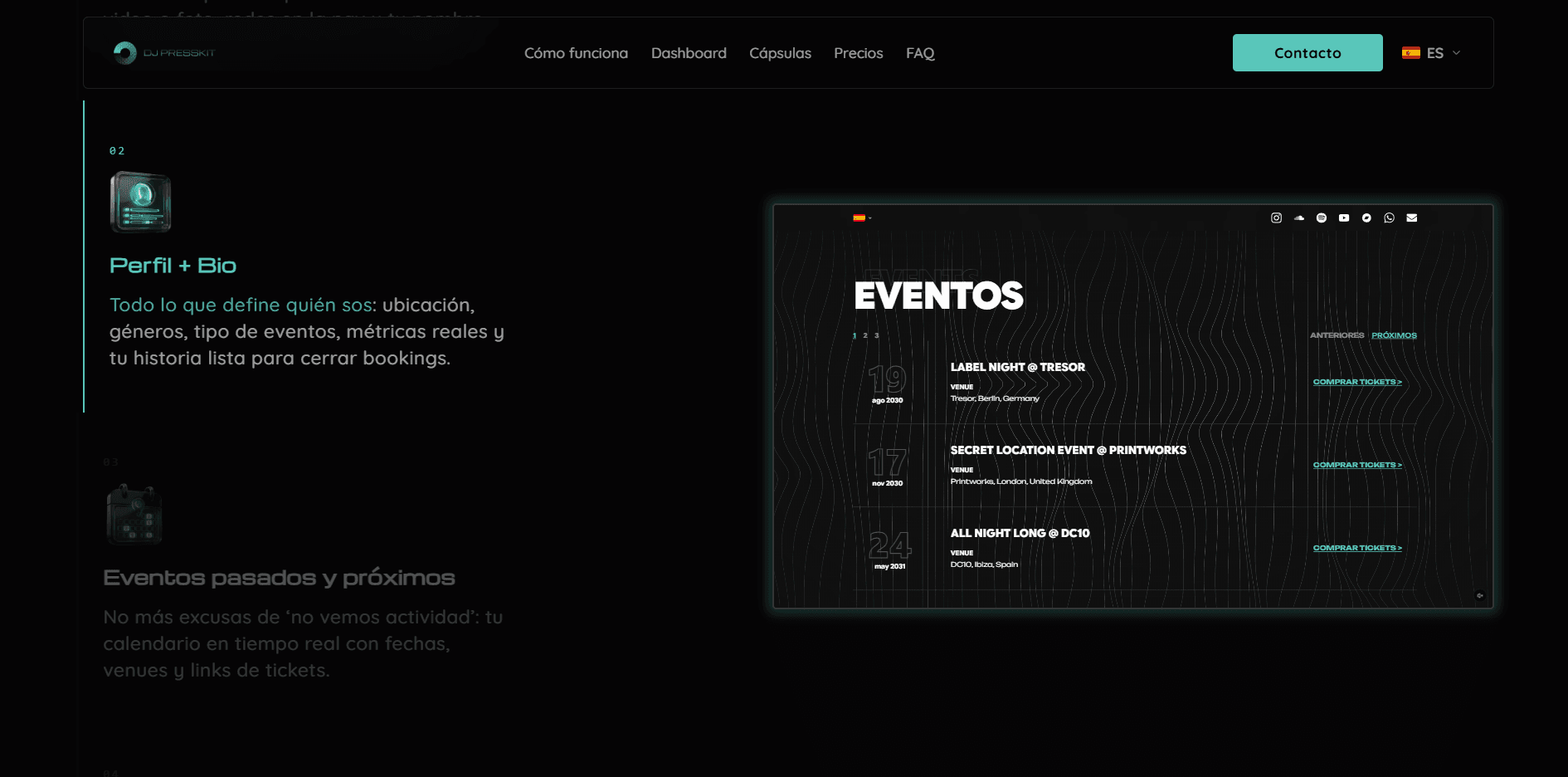Select events page 2

tap(865, 335)
